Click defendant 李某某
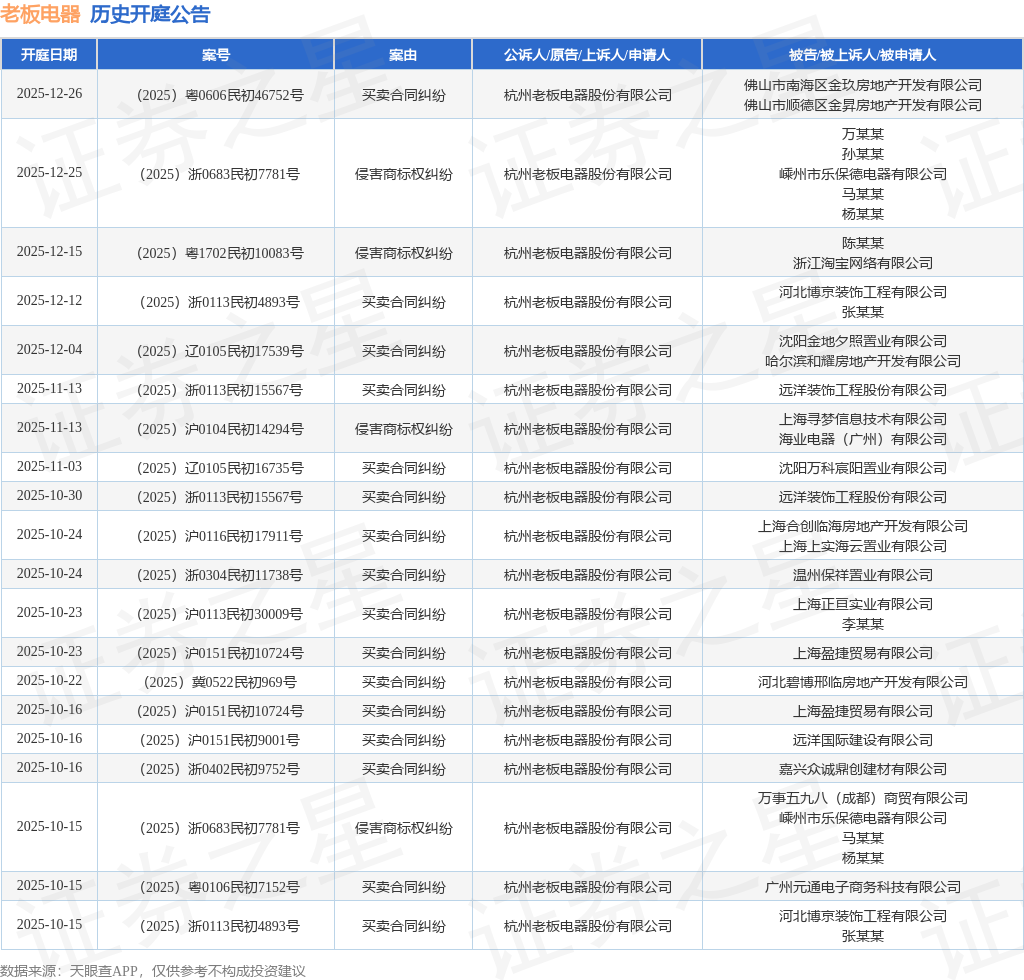Viewport: 1024px width, 980px height. [863, 624]
